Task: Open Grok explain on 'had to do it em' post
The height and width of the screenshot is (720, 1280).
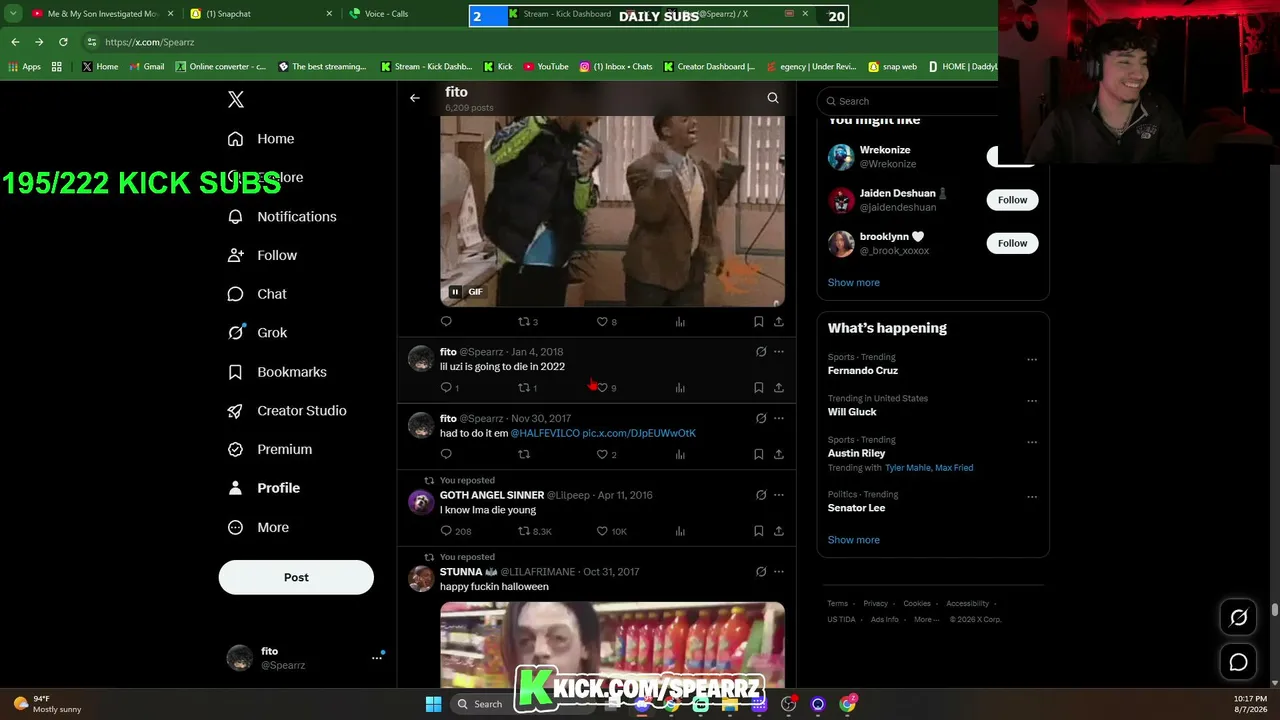Action: (761, 418)
